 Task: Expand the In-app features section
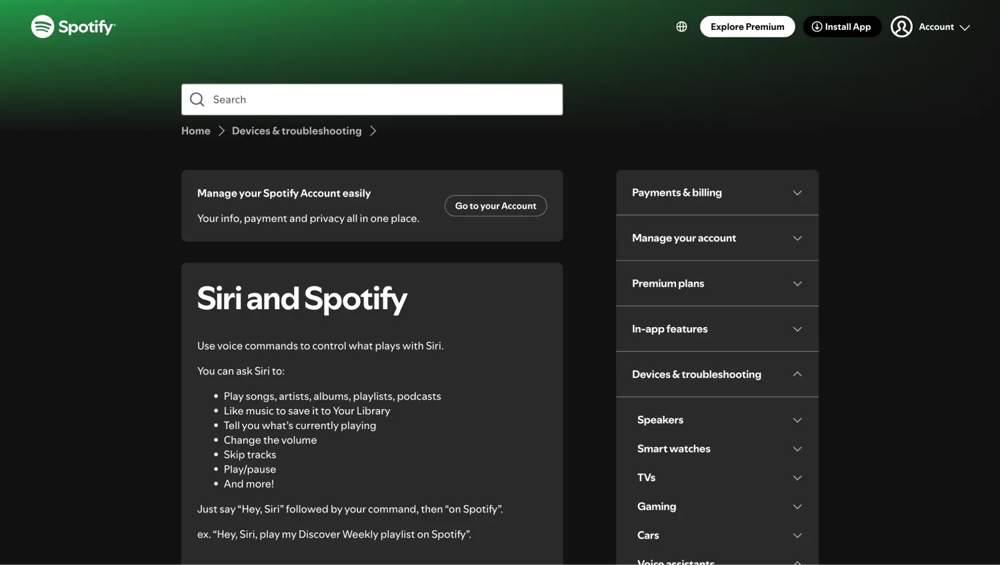(x=717, y=329)
